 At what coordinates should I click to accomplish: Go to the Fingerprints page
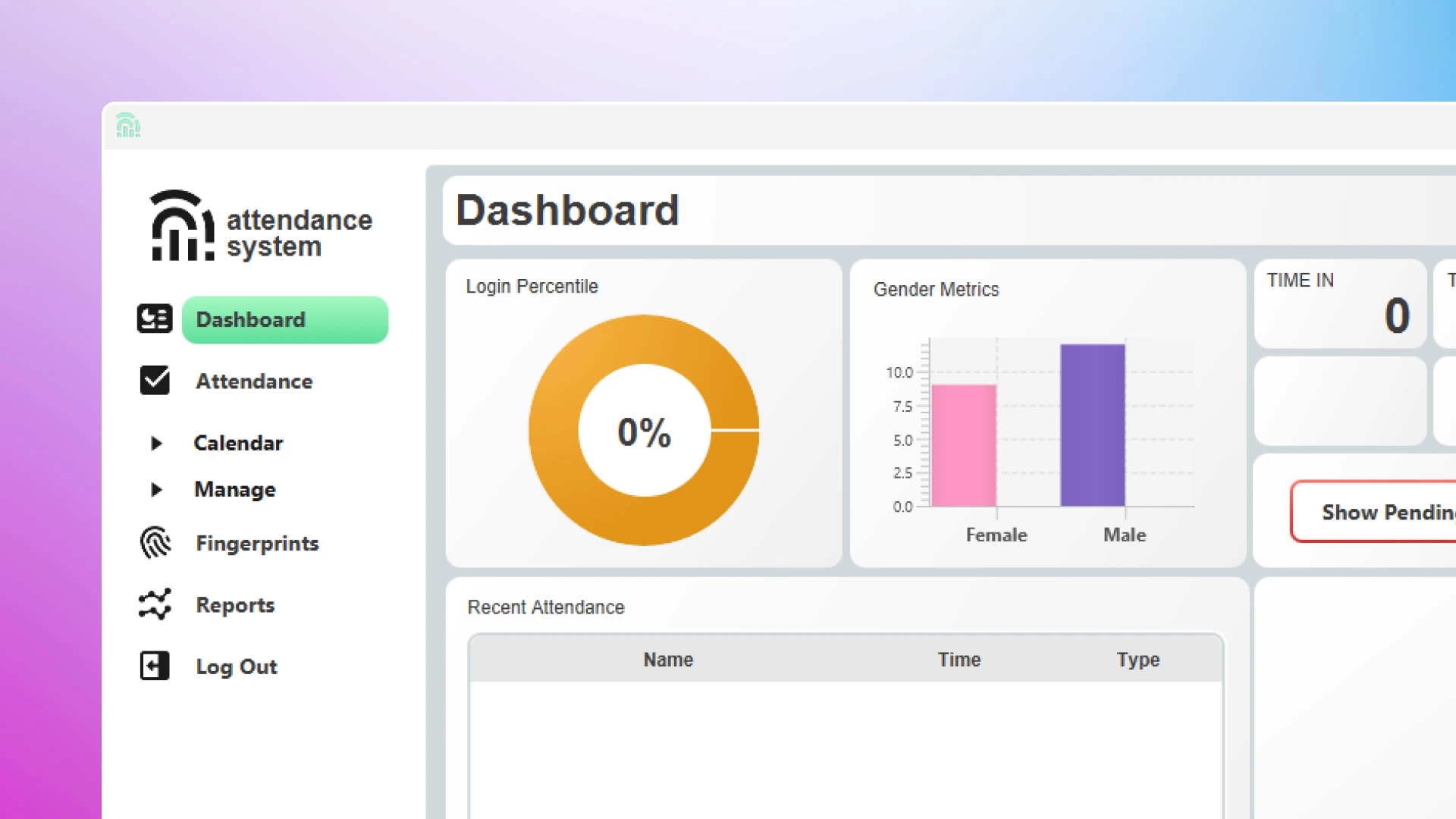(x=257, y=544)
